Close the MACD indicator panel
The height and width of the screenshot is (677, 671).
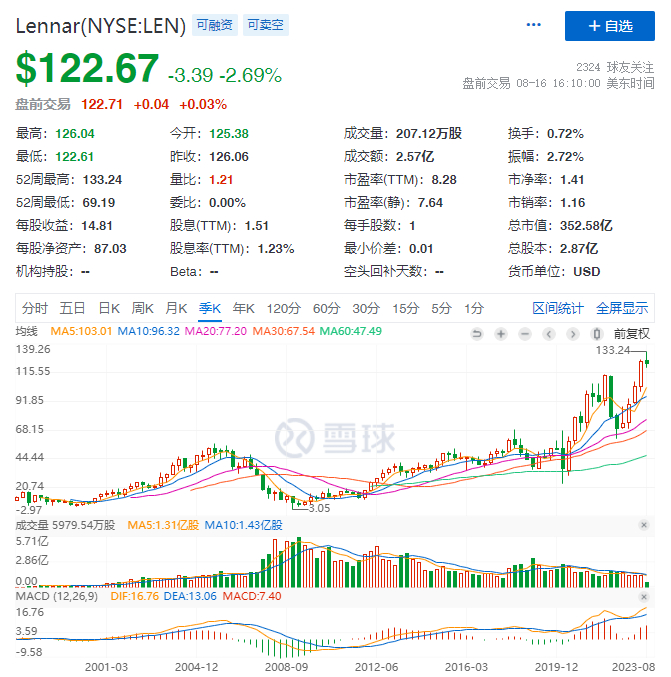(644, 597)
